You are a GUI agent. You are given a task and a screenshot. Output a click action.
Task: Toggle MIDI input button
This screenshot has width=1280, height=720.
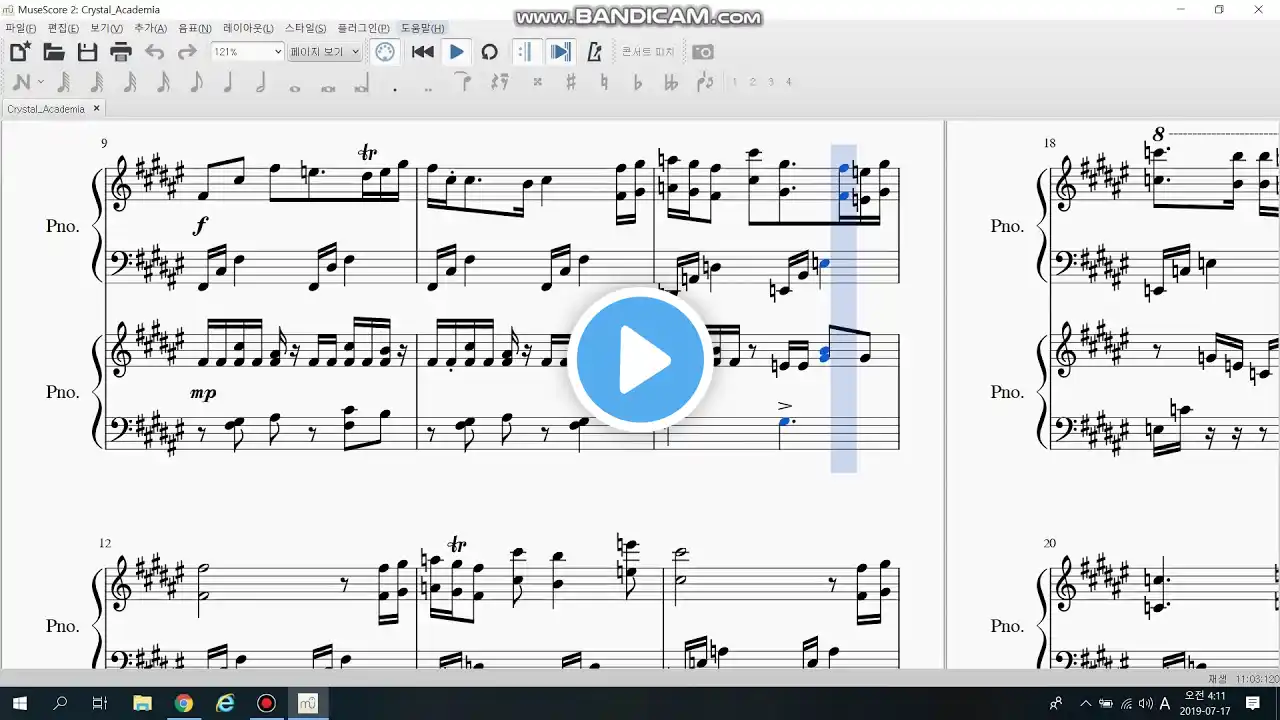(385, 52)
